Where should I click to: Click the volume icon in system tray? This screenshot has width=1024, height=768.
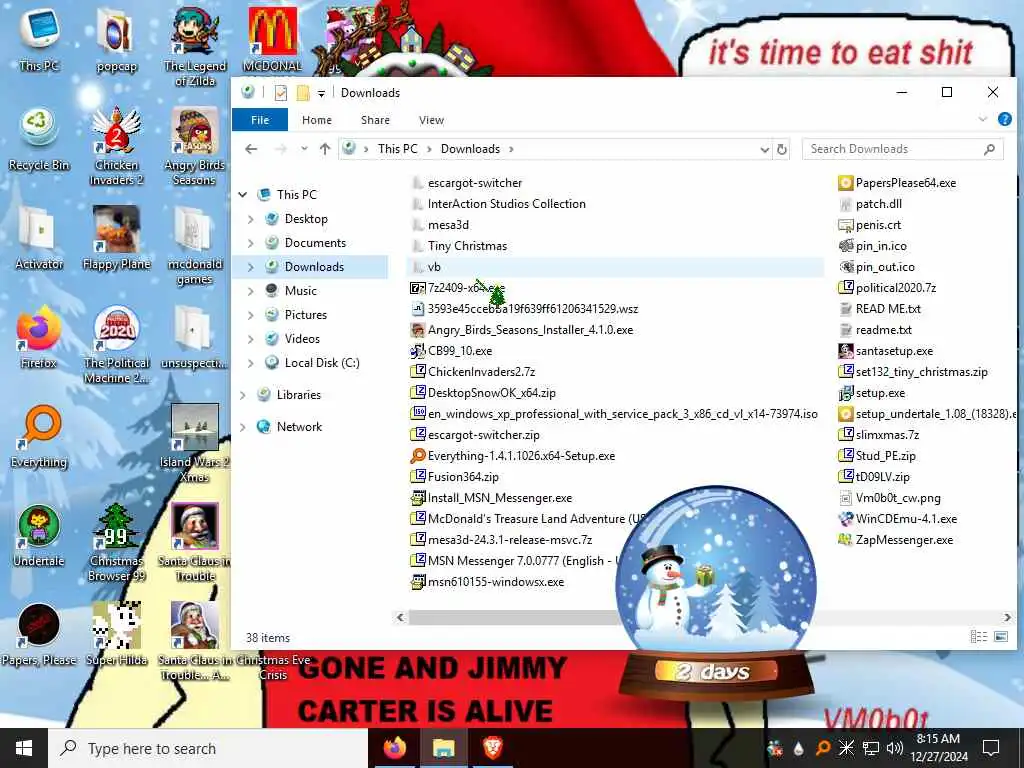click(895, 748)
